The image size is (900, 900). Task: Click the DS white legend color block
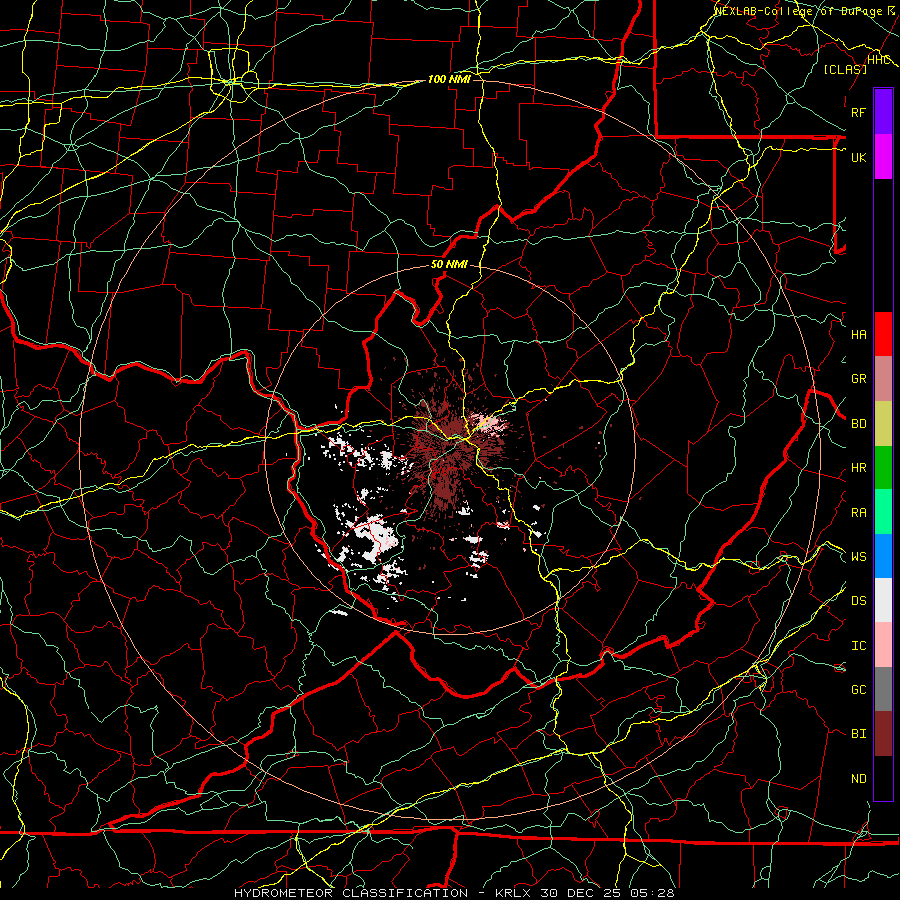(x=883, y=600)
